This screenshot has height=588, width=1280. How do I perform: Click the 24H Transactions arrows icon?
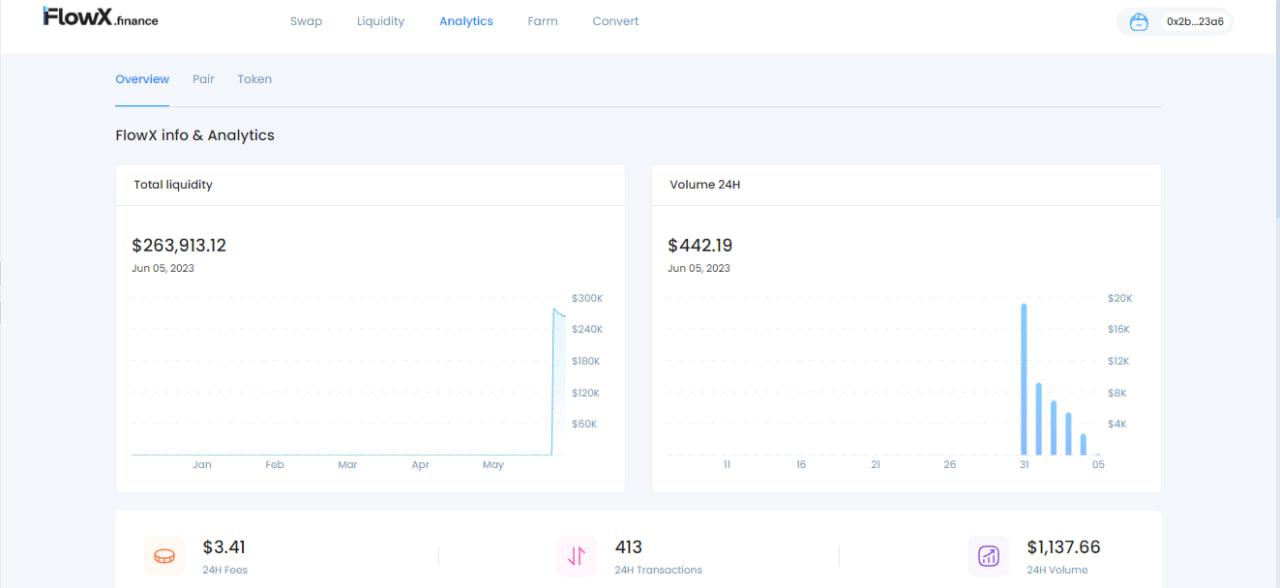pyautogui.click(x=576, y=556)
